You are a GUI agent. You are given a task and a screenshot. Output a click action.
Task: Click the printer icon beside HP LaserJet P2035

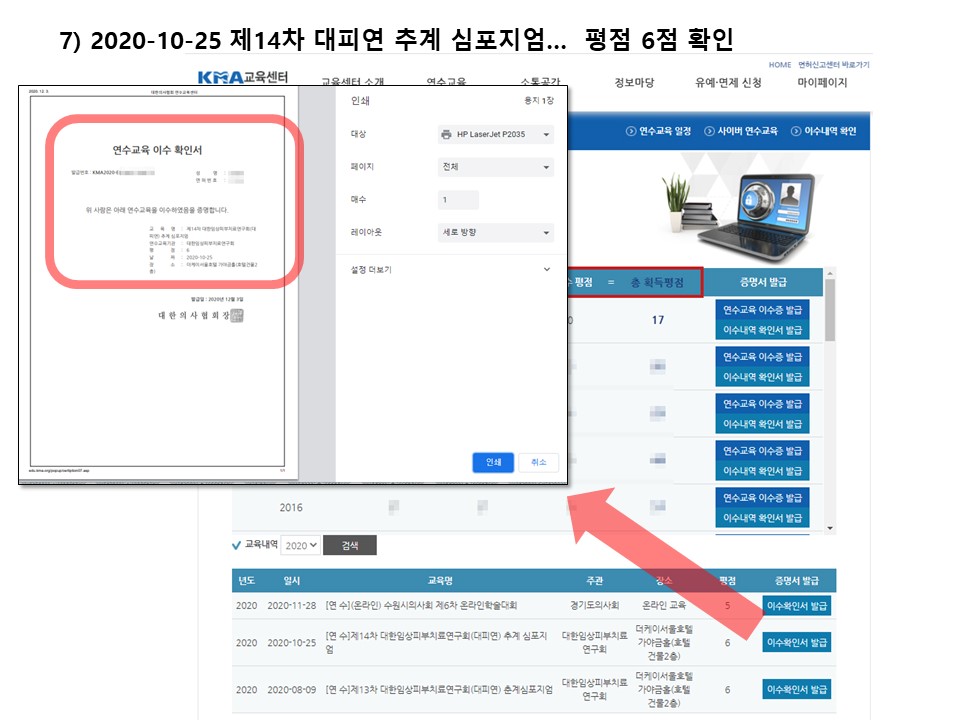446,134
